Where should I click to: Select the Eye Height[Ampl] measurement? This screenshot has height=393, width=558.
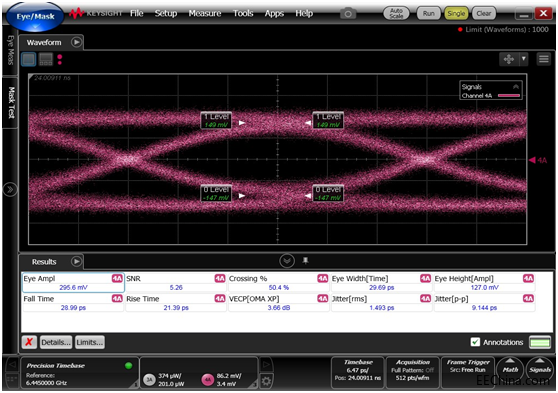point(484,283)
